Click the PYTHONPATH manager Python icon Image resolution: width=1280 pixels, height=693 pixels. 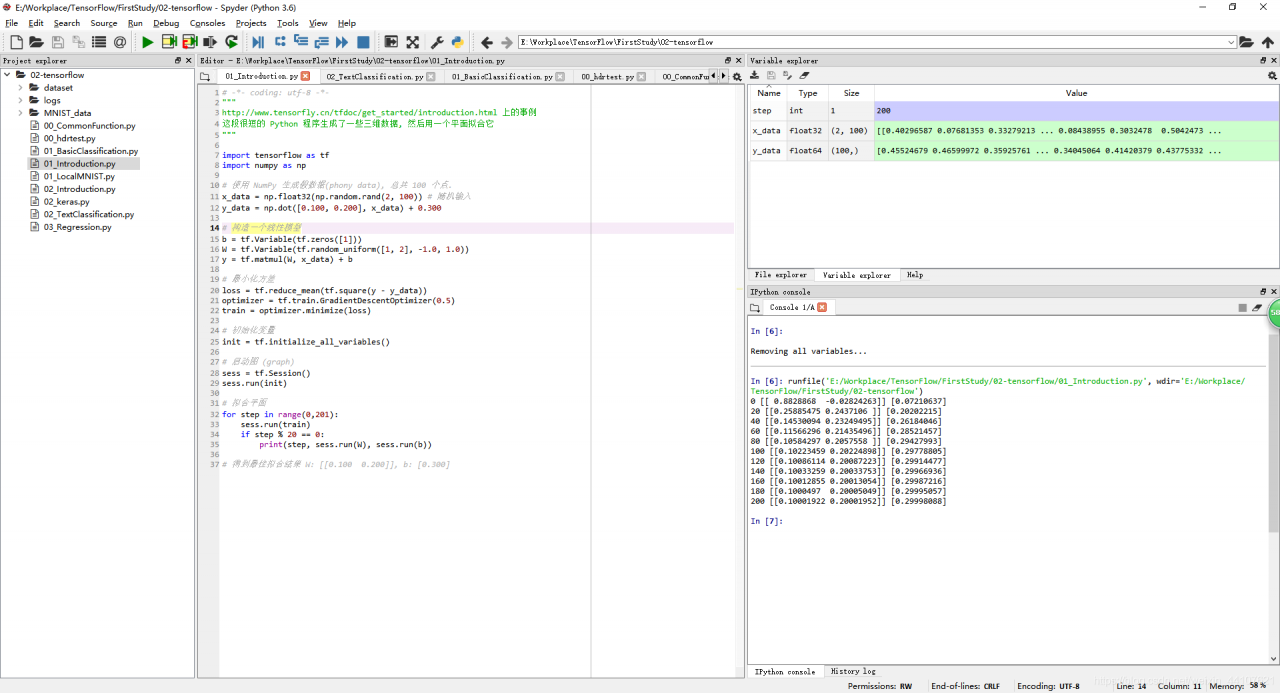[457, 42]
